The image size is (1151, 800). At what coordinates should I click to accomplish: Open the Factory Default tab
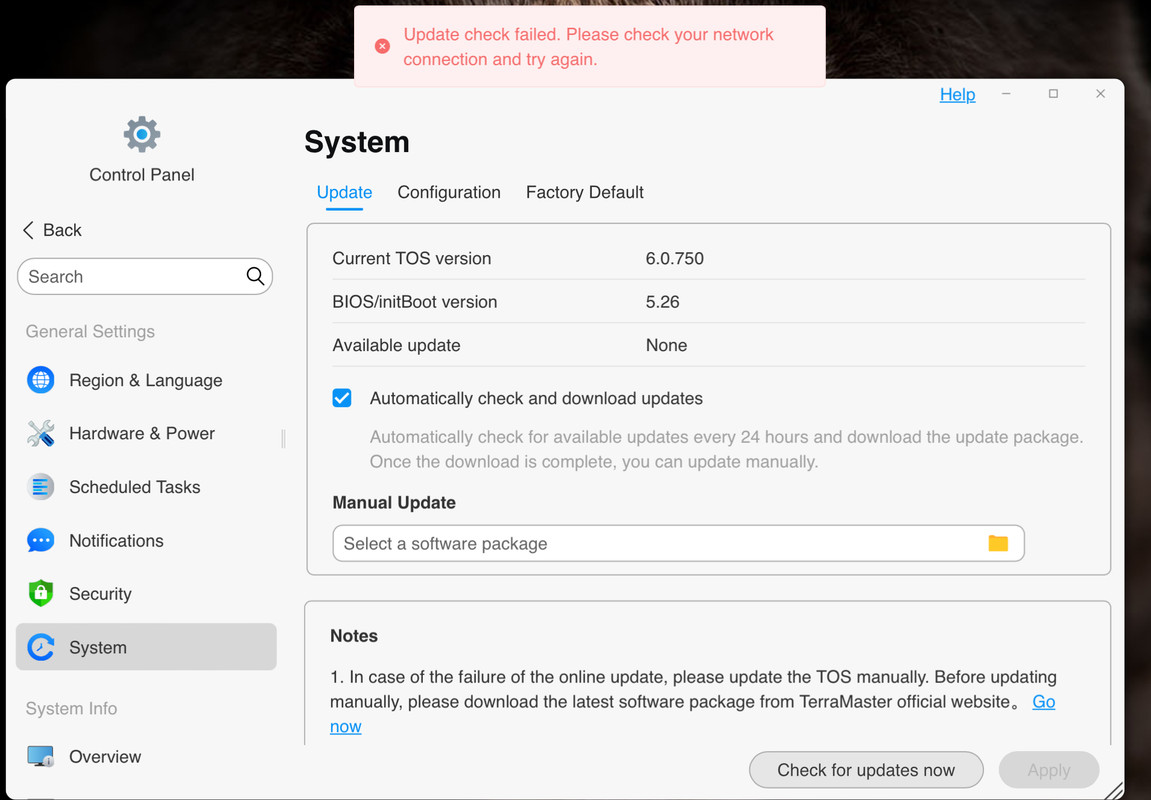(x=584, y=192)
